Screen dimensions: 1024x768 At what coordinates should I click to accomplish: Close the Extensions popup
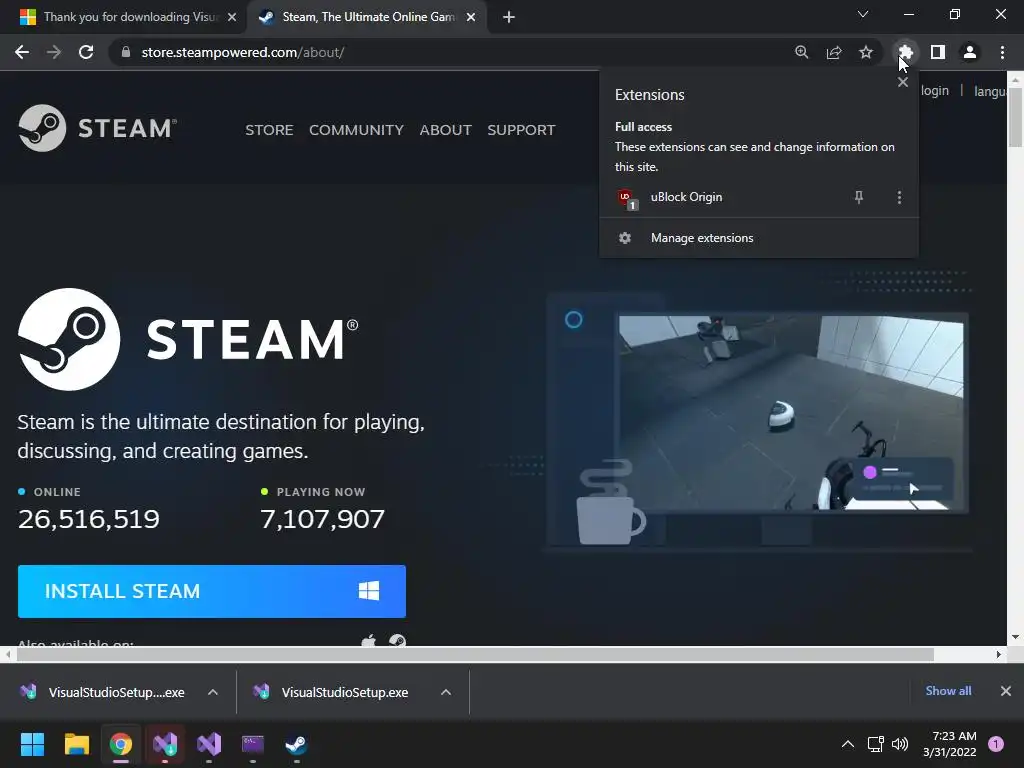point(903,82)
